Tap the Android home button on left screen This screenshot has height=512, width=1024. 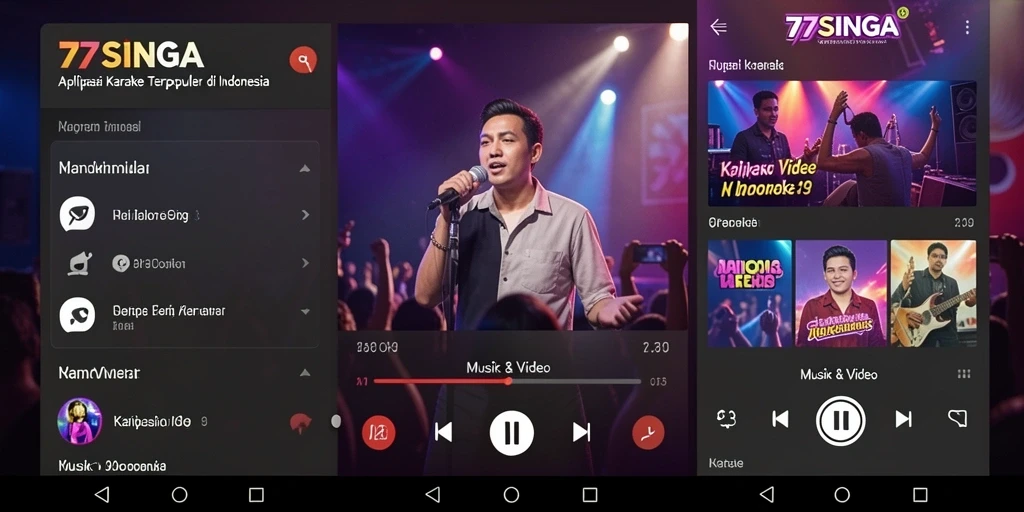tap(179, 494)
